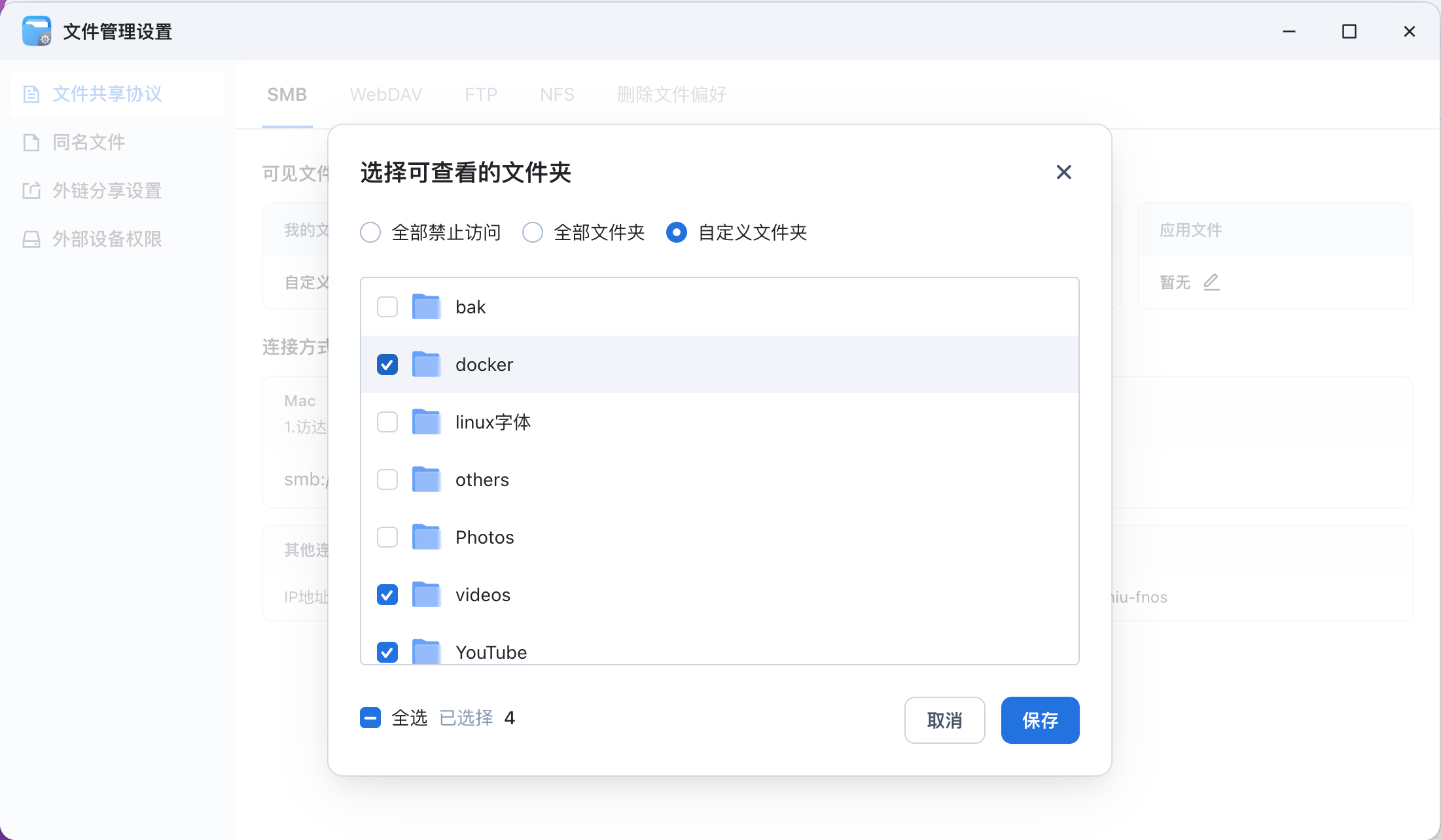Screen dimensions: 1441x840
Task: Open 外链分享设置 in the sidebar
Action: 118,191
